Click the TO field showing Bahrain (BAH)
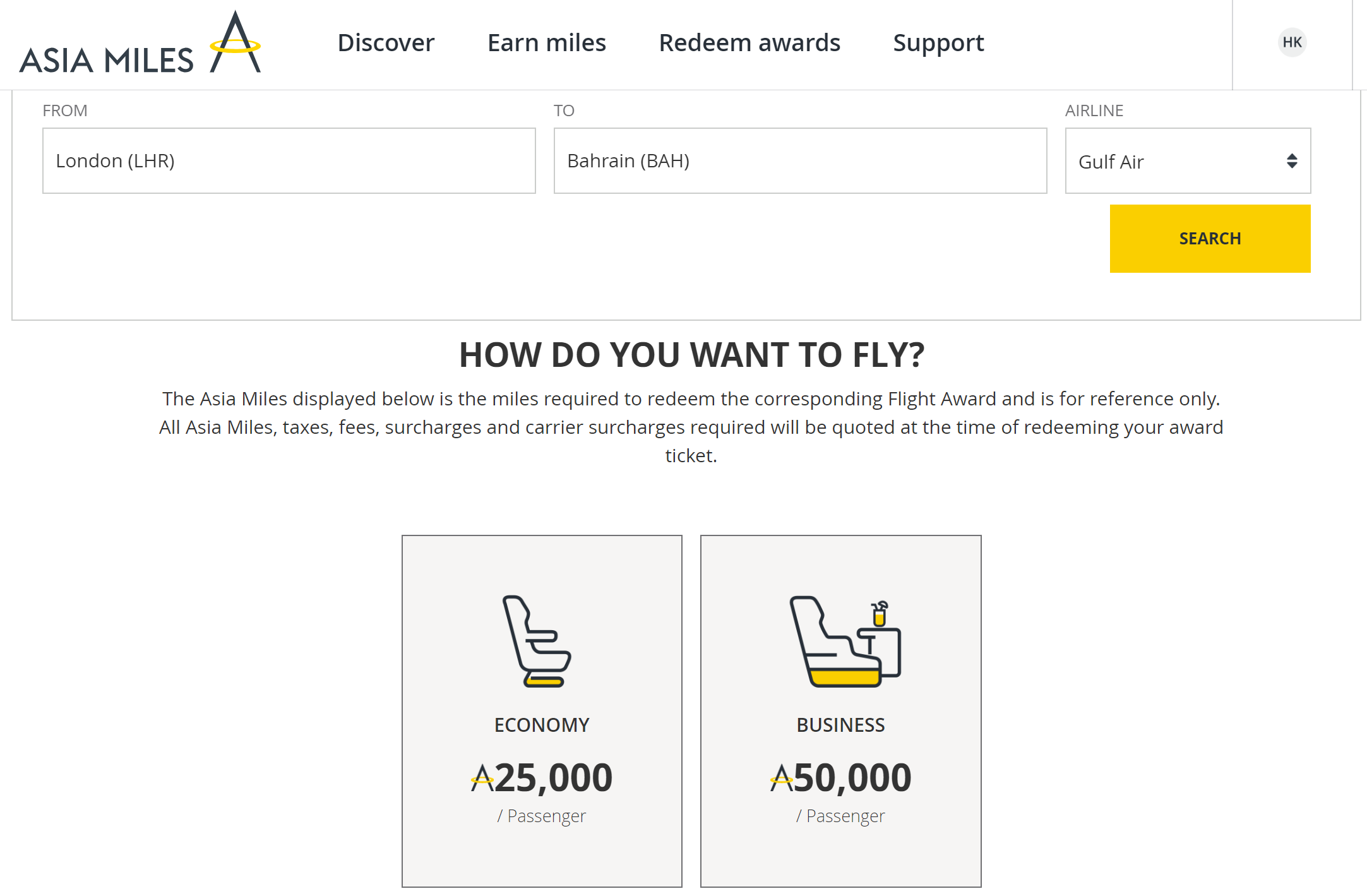The width and height of the screenshot is (1367, 896). point(800,161)
